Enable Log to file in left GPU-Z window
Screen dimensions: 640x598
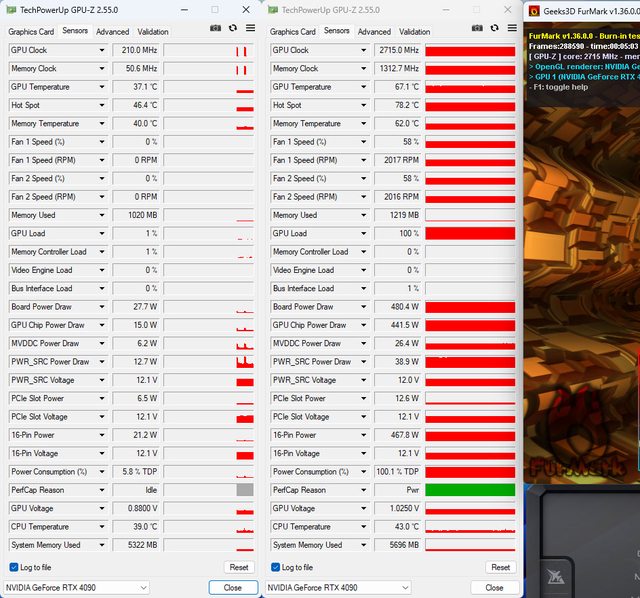[x=14, y=567]
